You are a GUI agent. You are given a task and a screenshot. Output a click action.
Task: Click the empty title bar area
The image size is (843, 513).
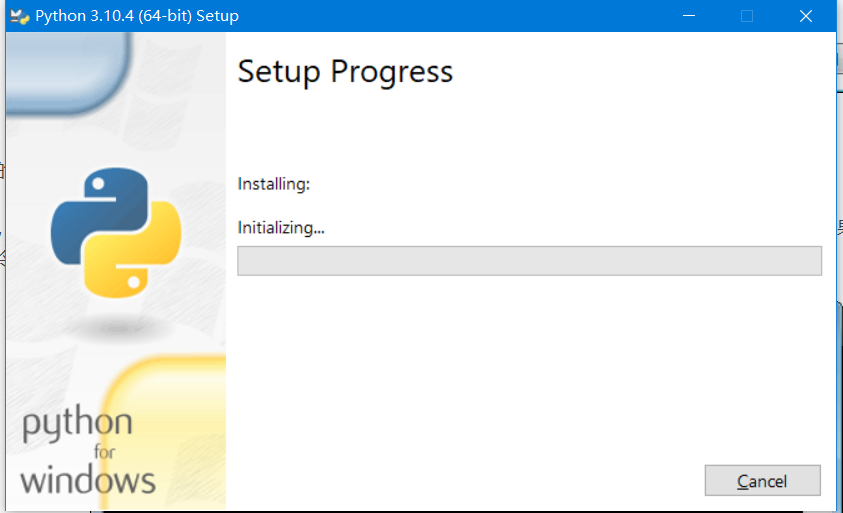click(450, 16)
